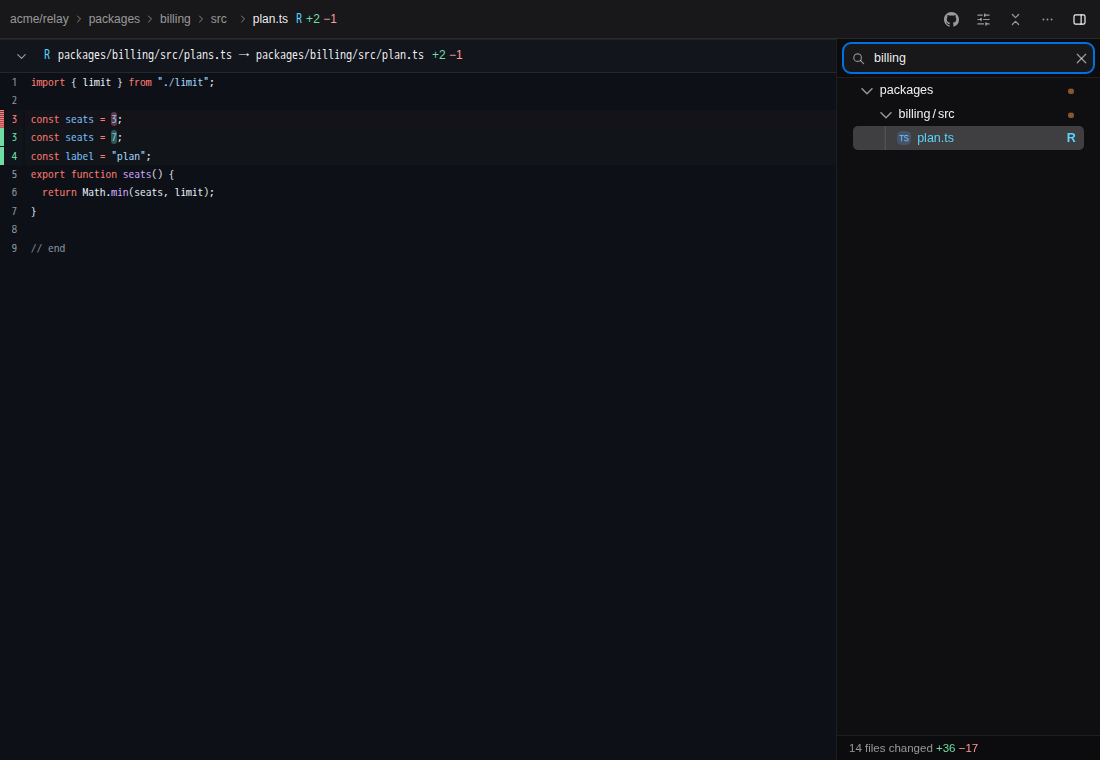Select plan.ts in the file tree

tap(968, 138)
